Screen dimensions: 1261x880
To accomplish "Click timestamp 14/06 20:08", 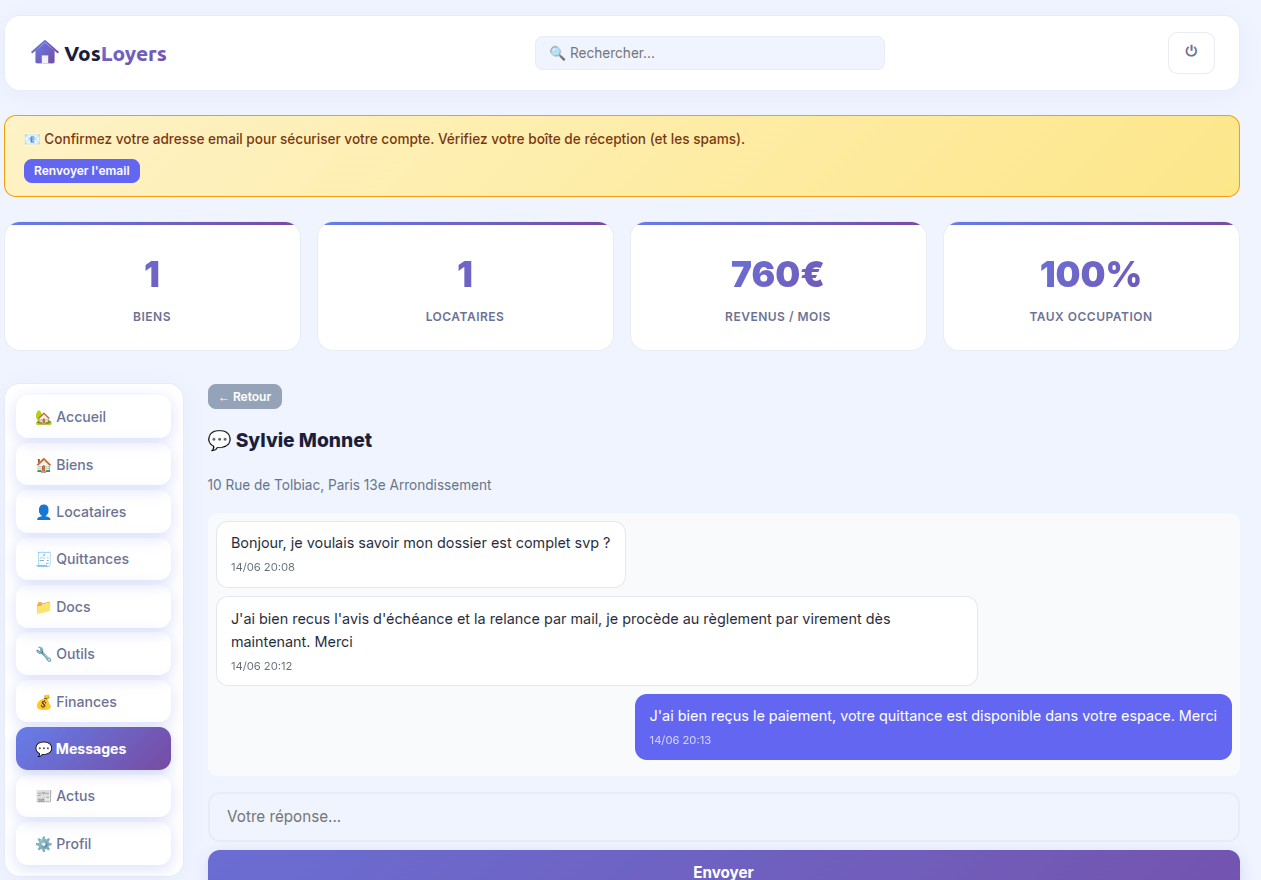I will tap(263, 567).
